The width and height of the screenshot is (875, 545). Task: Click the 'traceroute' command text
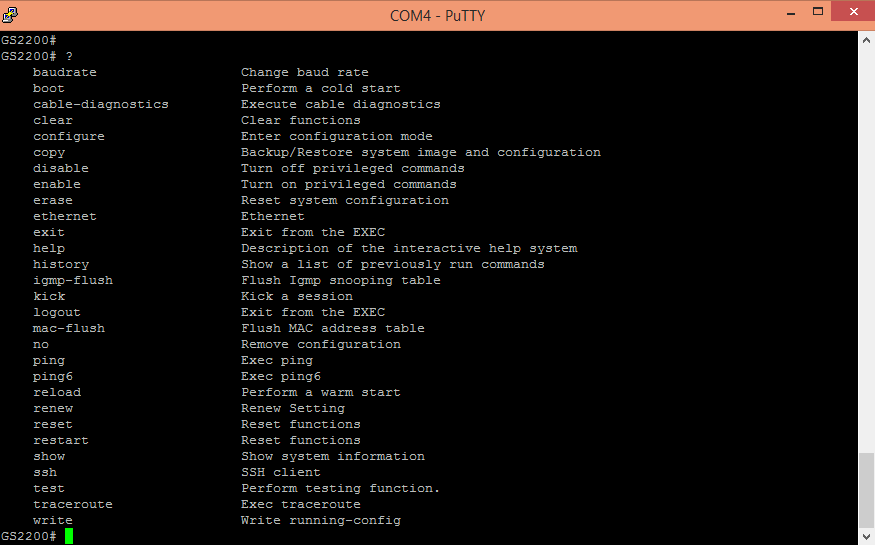coord(72,504)
